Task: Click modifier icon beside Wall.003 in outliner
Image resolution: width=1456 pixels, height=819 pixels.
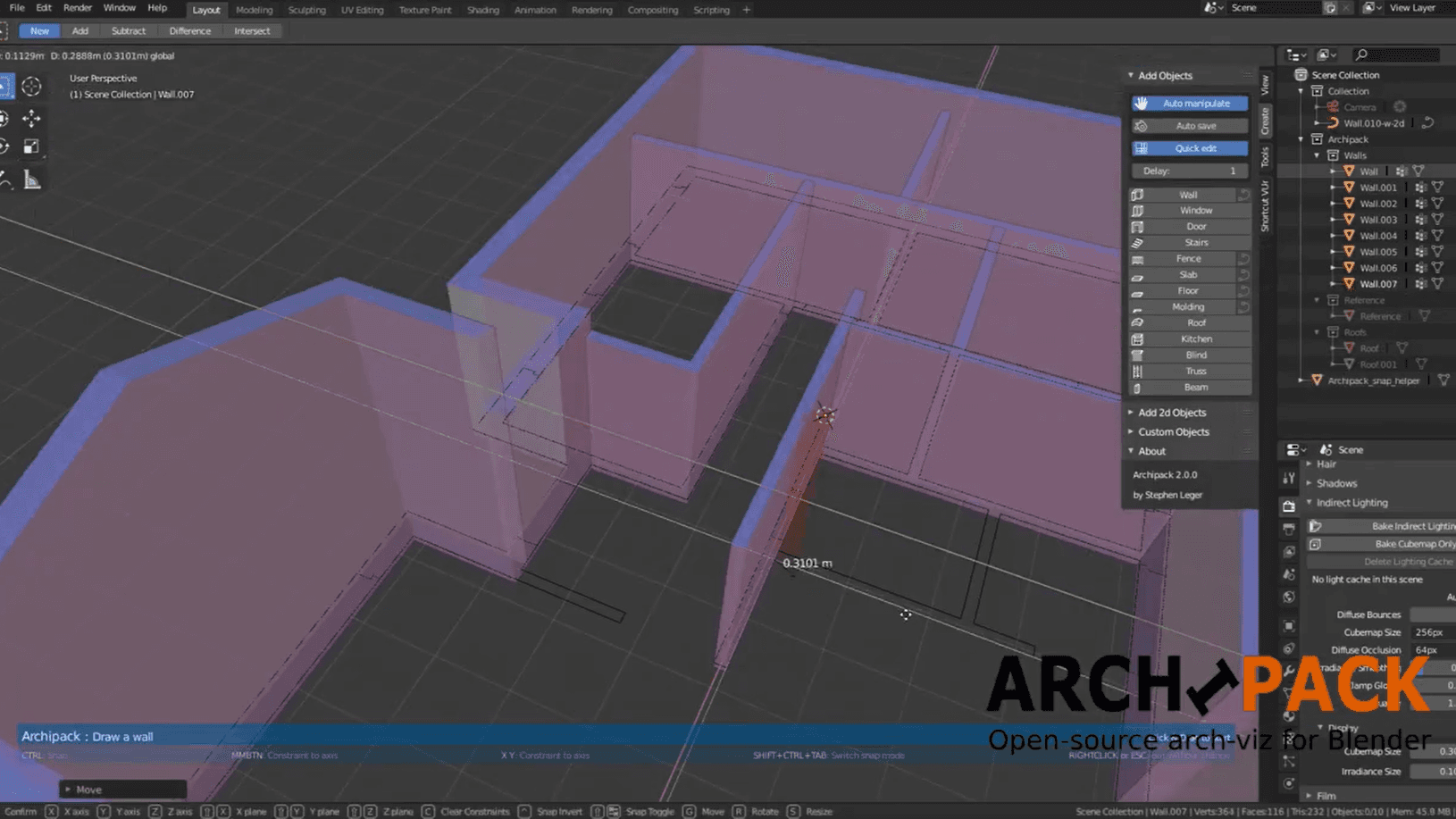Action: [1420, 220]
